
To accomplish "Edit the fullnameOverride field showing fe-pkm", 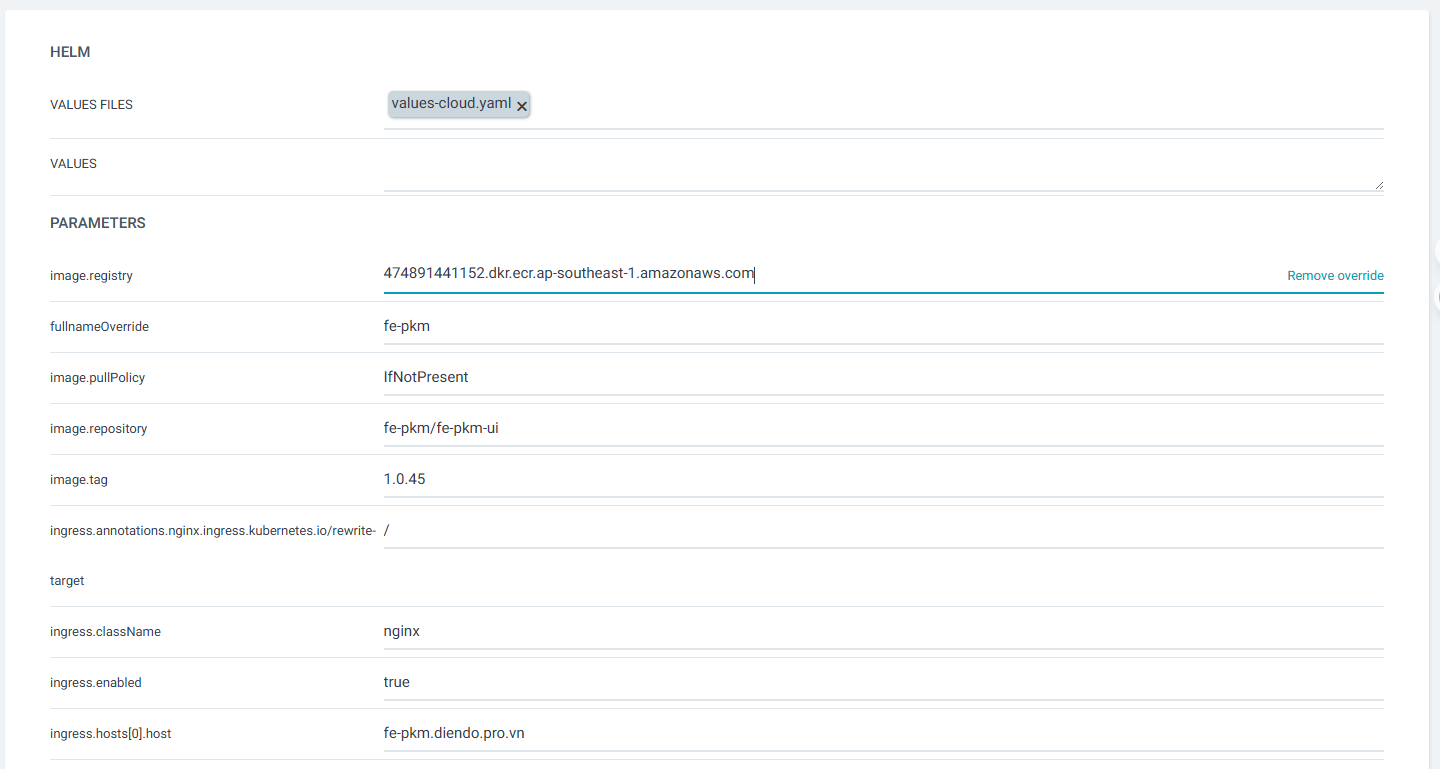I will tap(880, 326).
